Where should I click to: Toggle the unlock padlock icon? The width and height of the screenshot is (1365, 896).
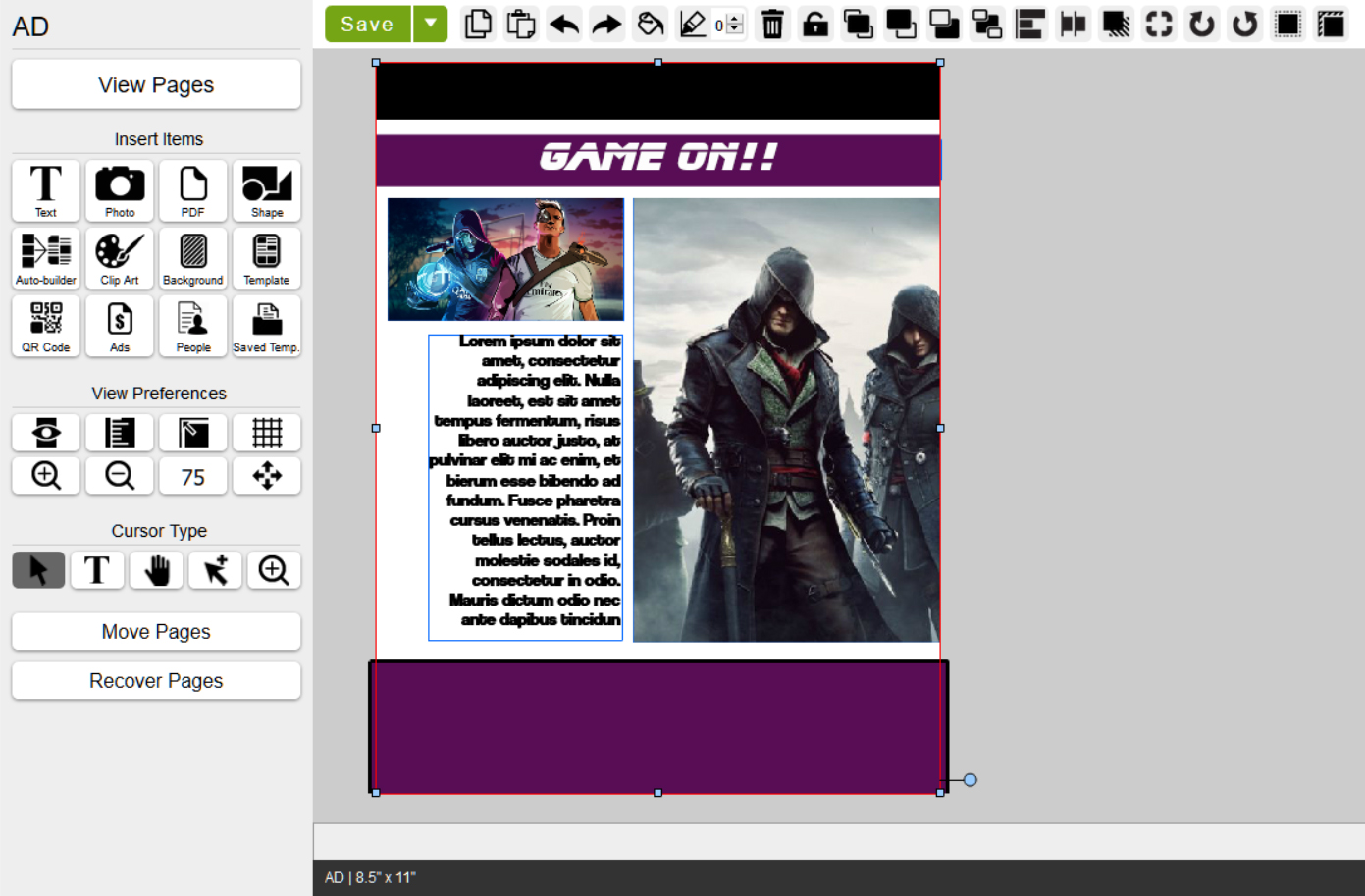click(x=814, y=25)
